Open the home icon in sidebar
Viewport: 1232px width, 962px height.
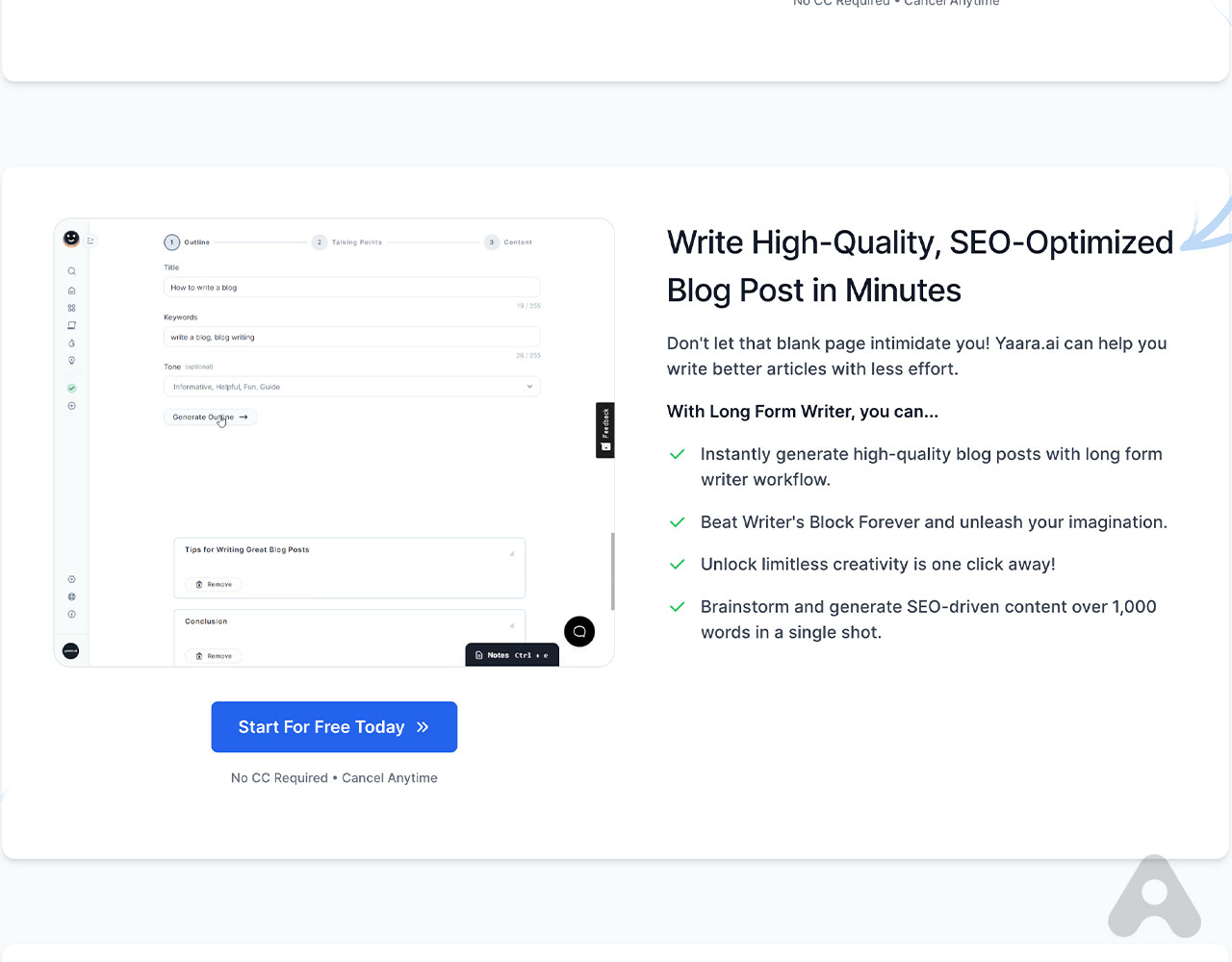[71, 291]
